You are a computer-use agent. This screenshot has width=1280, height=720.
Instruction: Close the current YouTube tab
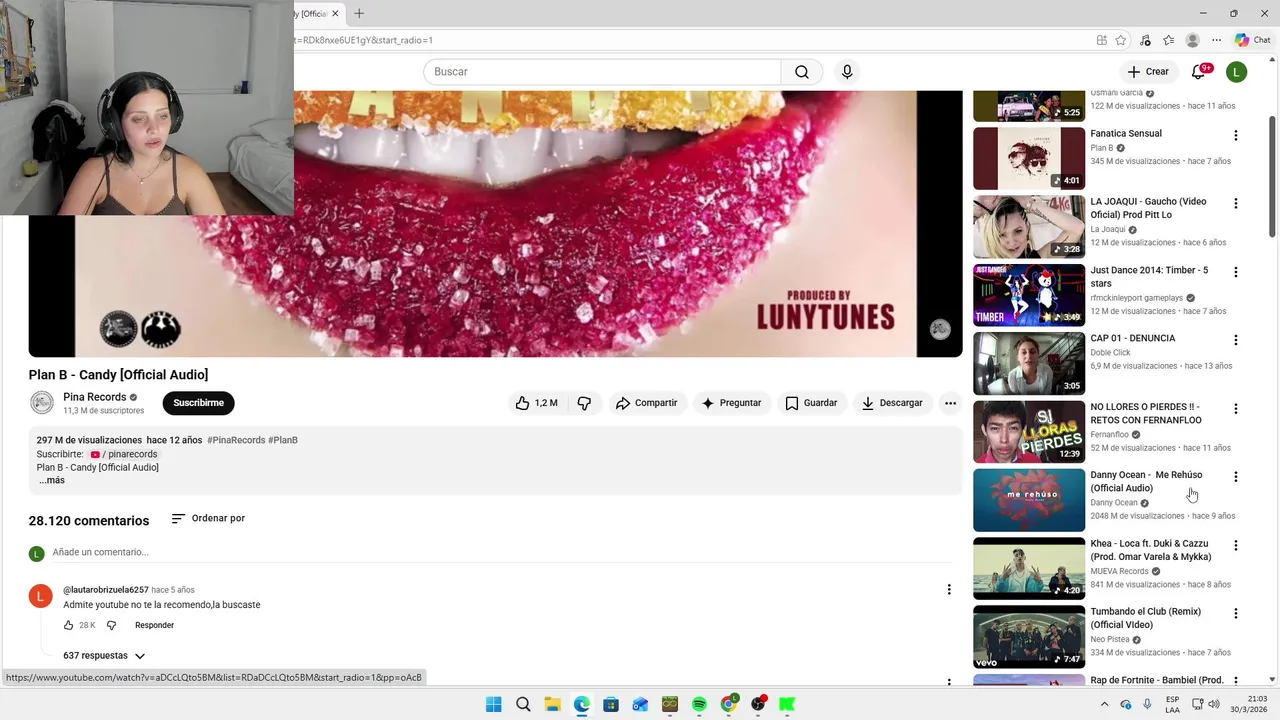[336, 13]
